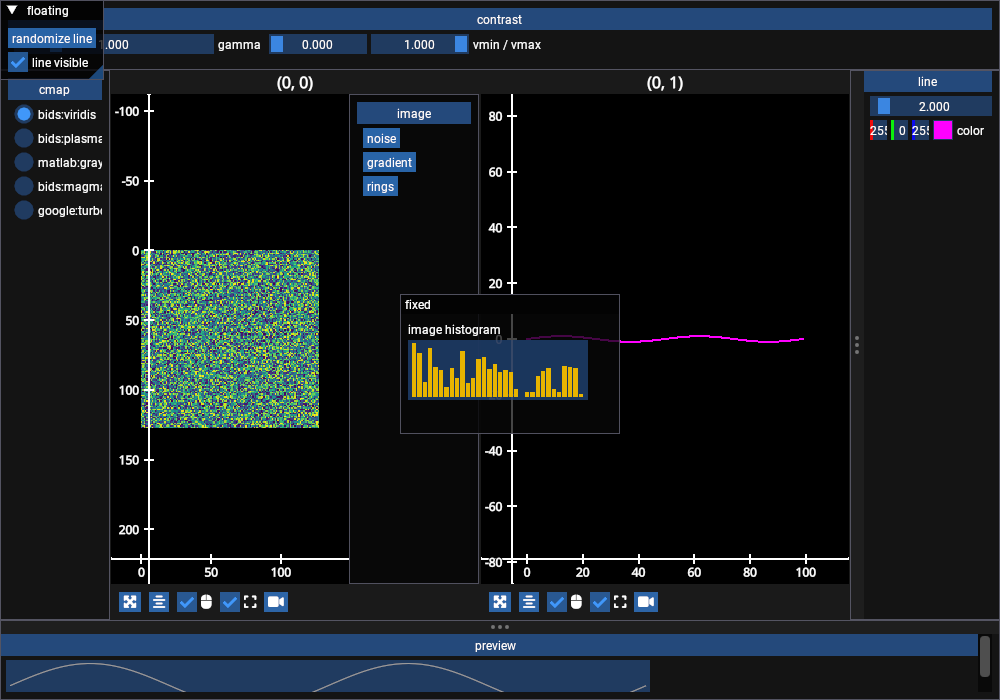Click the line panel header
This screenshot has width=1000, height=700.
tap(927, 82)
